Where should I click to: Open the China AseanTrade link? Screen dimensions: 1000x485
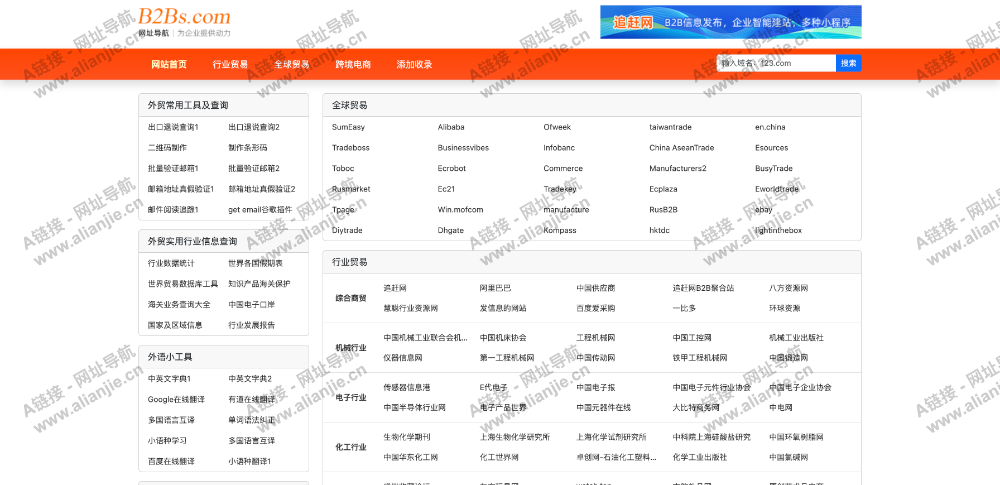pyautogui.click(x=682, y=147)
